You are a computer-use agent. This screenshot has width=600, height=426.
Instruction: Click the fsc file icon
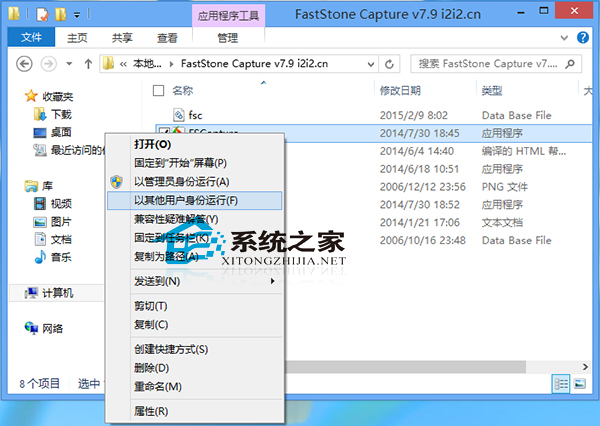tap(179, 114)
